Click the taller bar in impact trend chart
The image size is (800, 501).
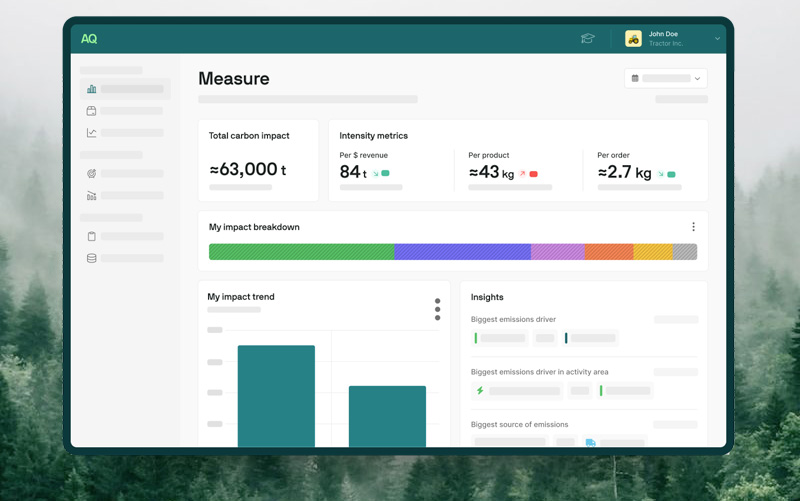click(x=276, y=395)
